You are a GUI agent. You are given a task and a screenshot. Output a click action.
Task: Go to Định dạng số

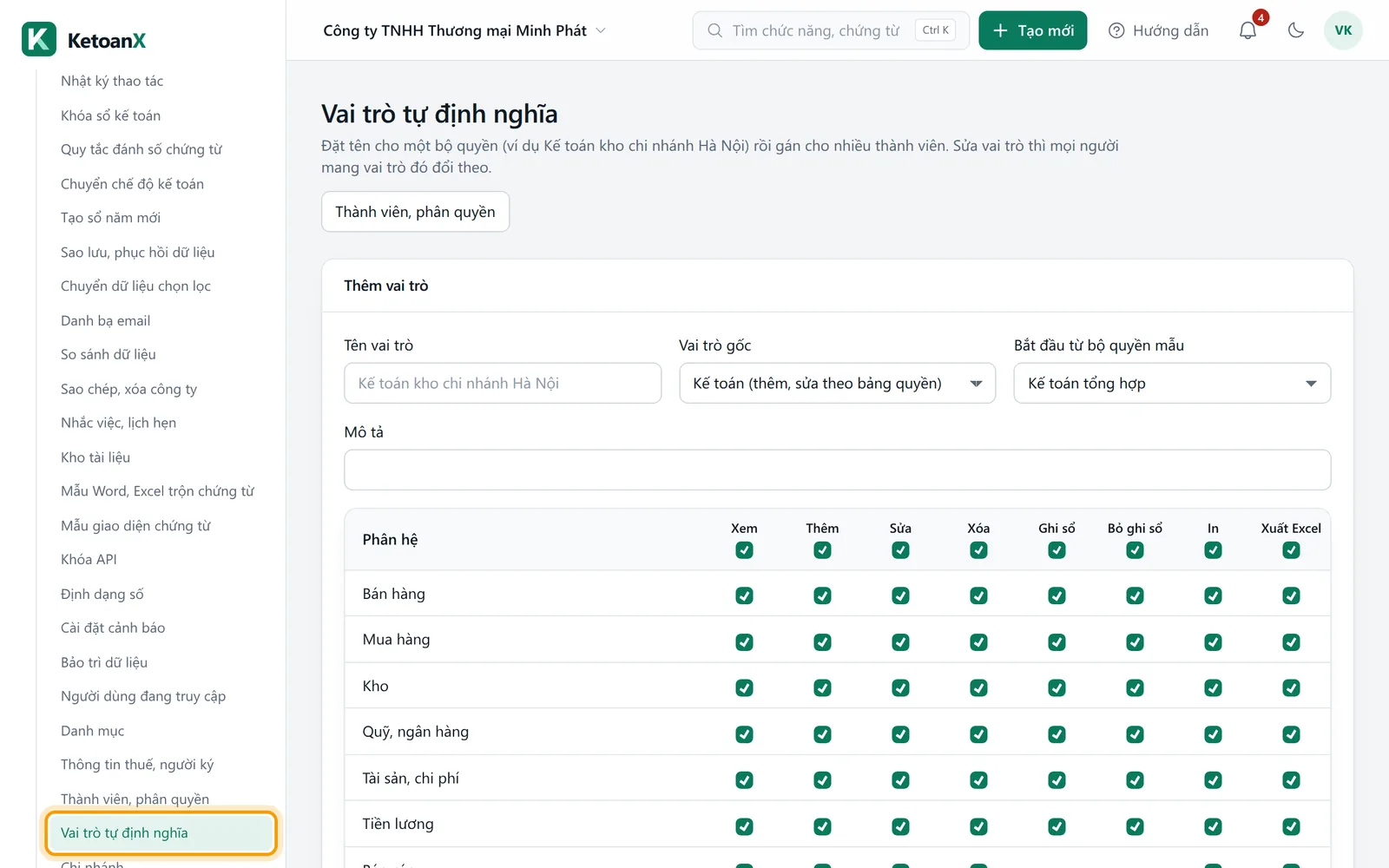point(102,594)
